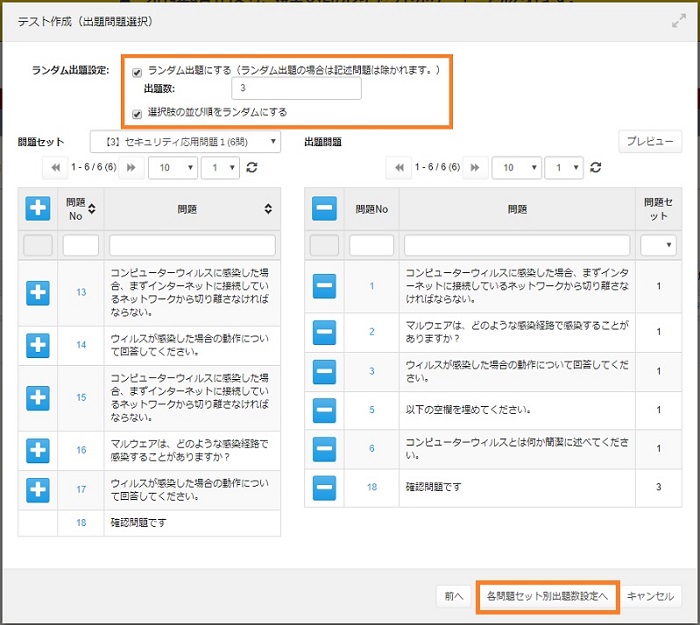Open question number 14 link

point(81,344)
